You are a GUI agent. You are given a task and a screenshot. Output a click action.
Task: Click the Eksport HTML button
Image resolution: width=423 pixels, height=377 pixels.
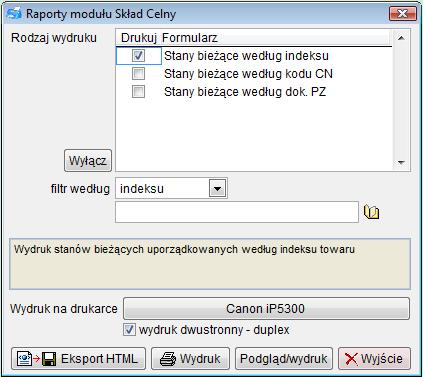[x=78, y=359]
